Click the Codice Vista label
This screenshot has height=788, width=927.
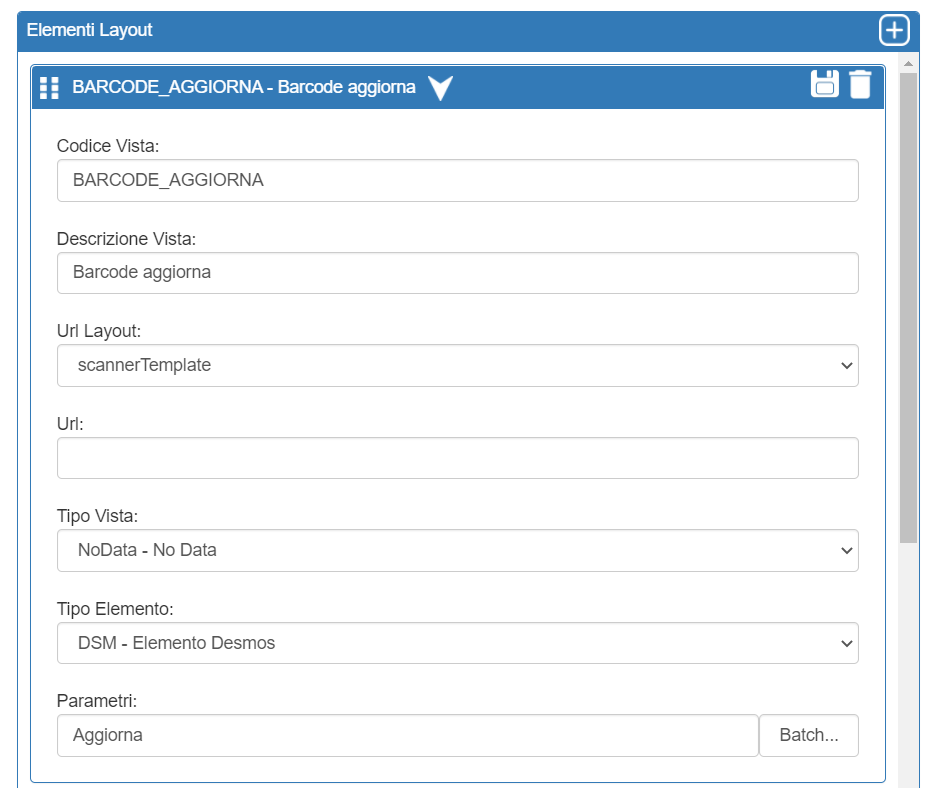108,146
